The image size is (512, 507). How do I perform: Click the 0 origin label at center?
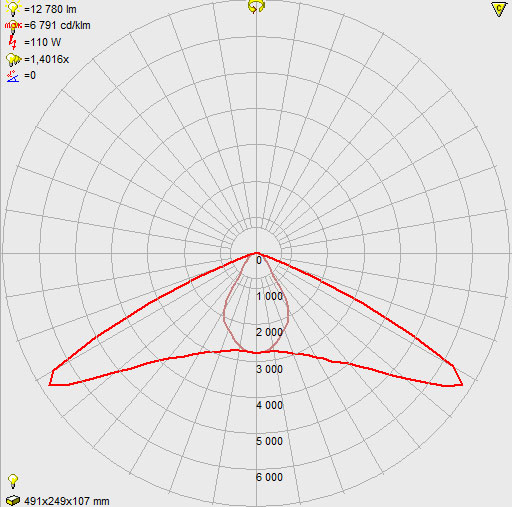[259, 261]
